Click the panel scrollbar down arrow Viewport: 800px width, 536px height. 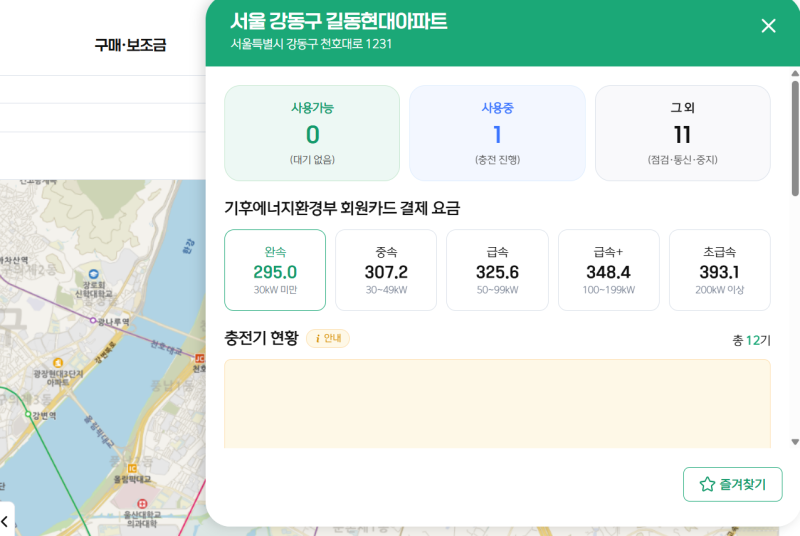point(795,442)
